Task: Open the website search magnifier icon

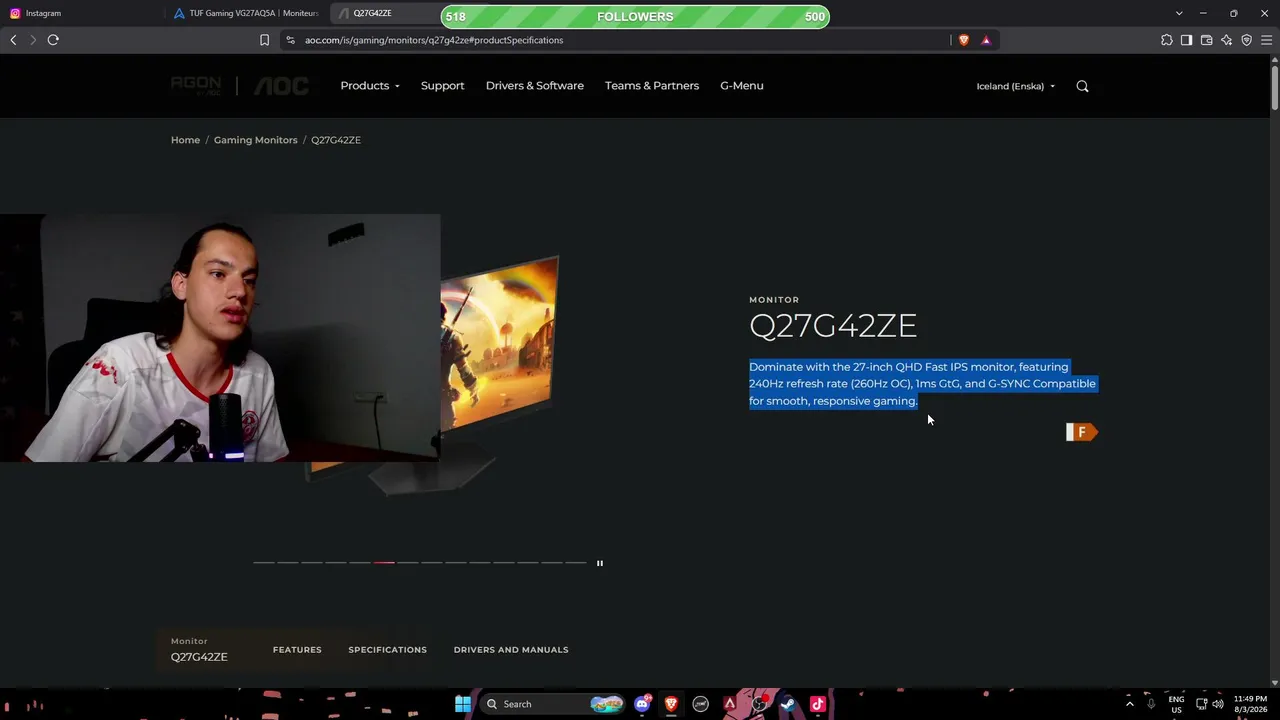Action: pos(1082,86)
